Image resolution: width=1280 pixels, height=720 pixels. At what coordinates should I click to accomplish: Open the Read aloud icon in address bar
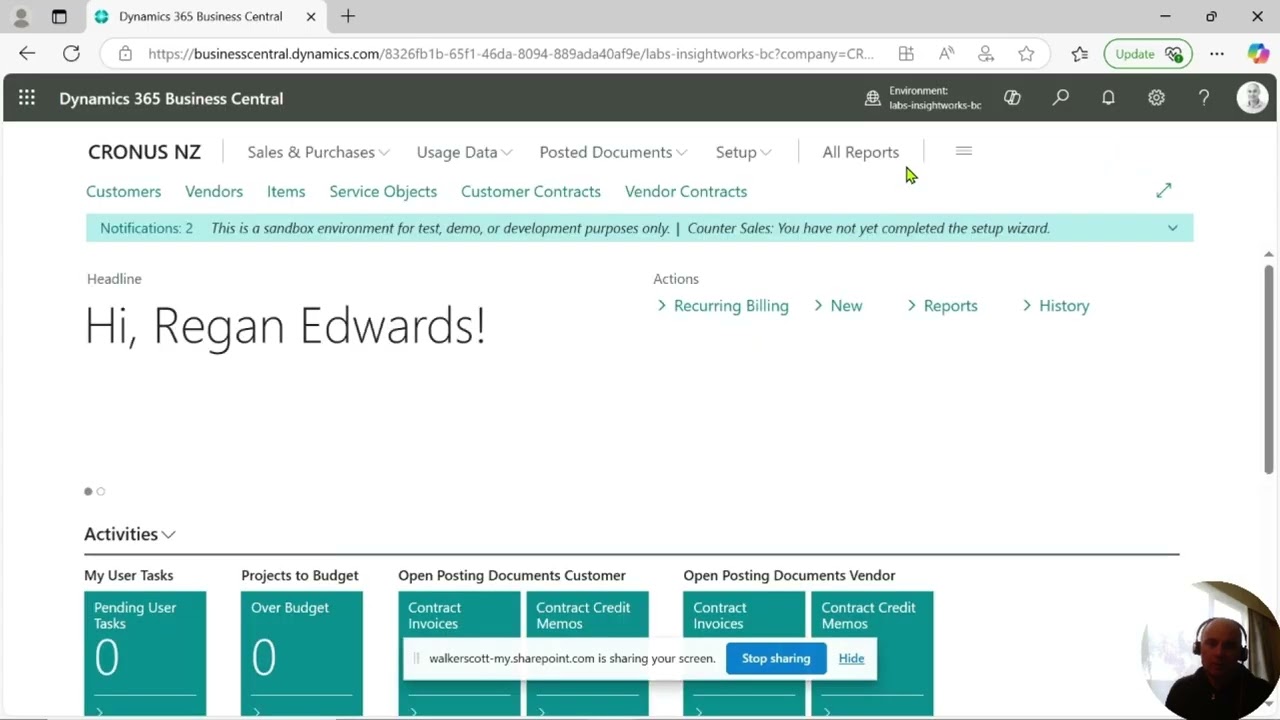[946, 54]
